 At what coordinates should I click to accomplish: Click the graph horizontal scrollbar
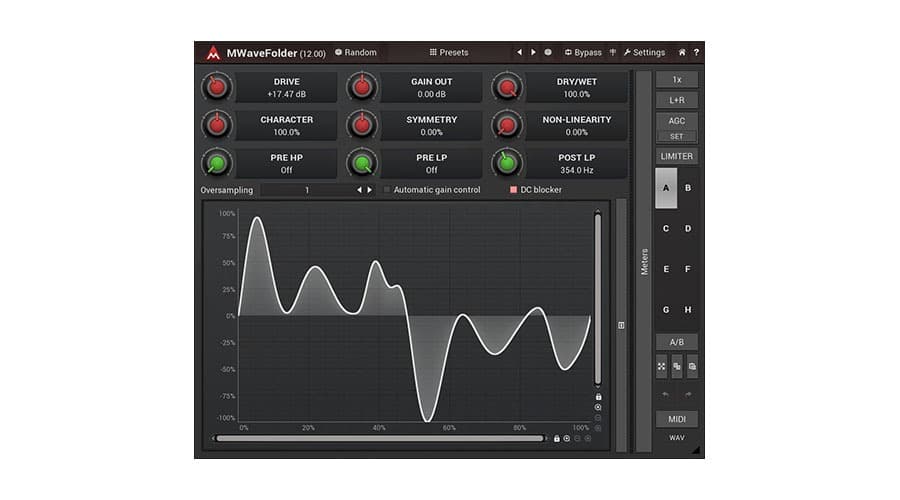click(x=379, y=439)
